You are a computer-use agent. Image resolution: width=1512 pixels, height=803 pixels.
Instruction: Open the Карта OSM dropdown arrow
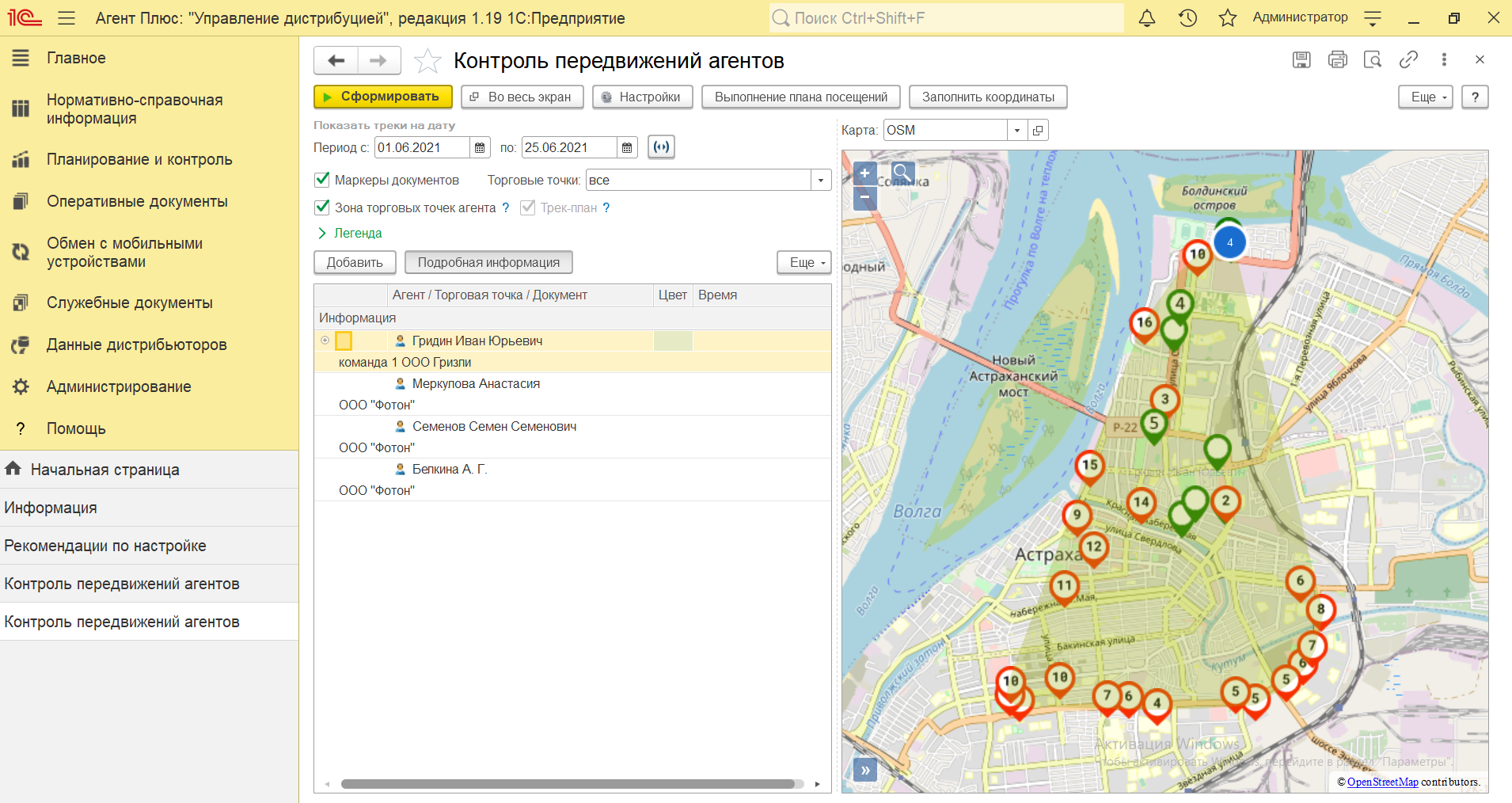click(x=1017, y=131)
